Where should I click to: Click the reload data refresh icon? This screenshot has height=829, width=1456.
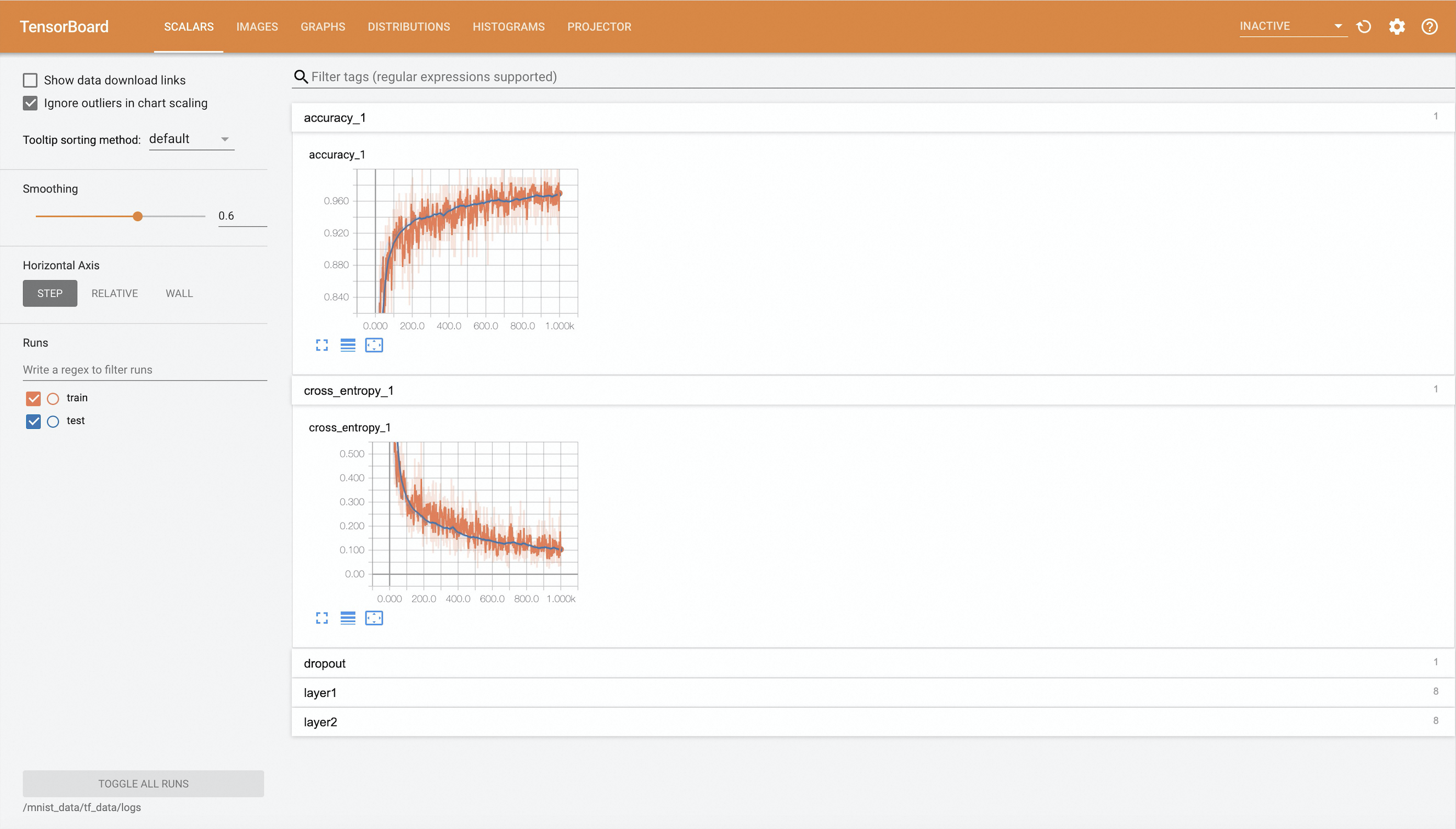(x=1364, y=27)
